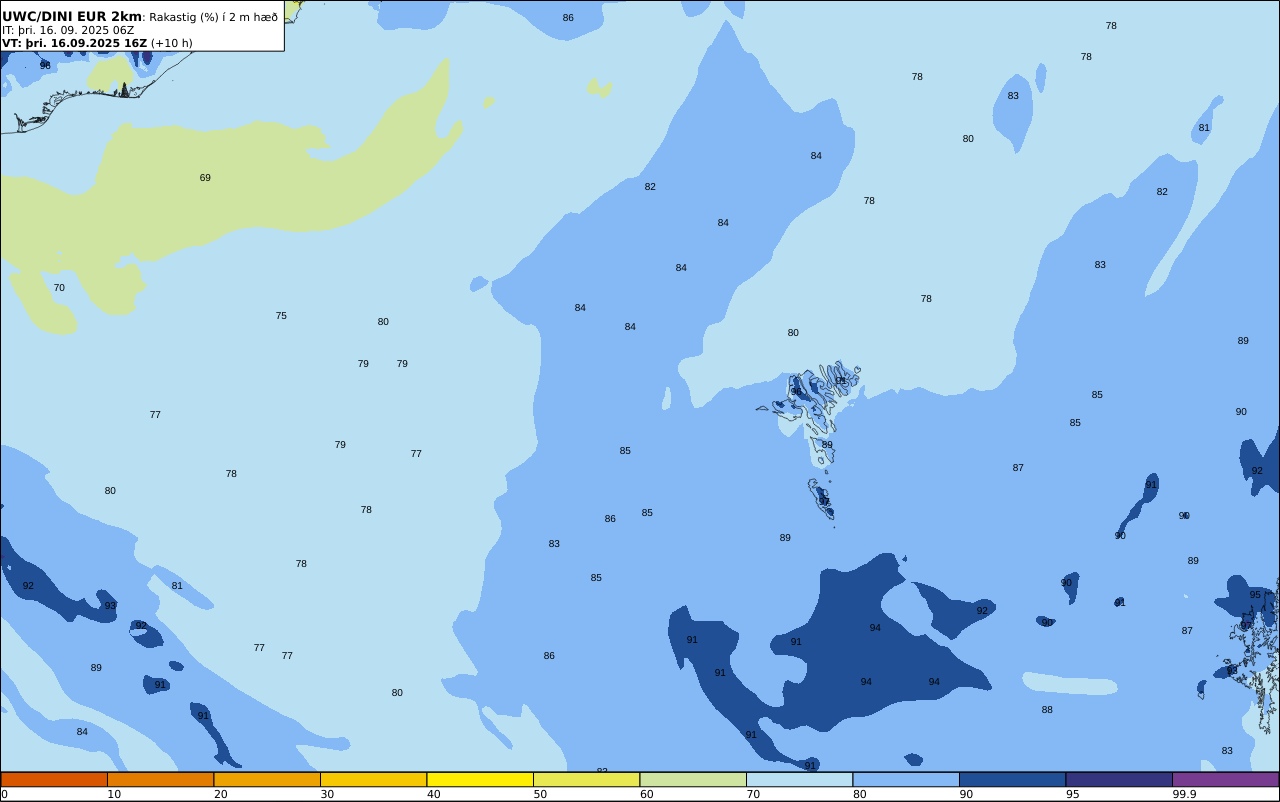Click the 60–70 light green legend swatch
The height and width of the screenshot is (802, 1280).
693,779
